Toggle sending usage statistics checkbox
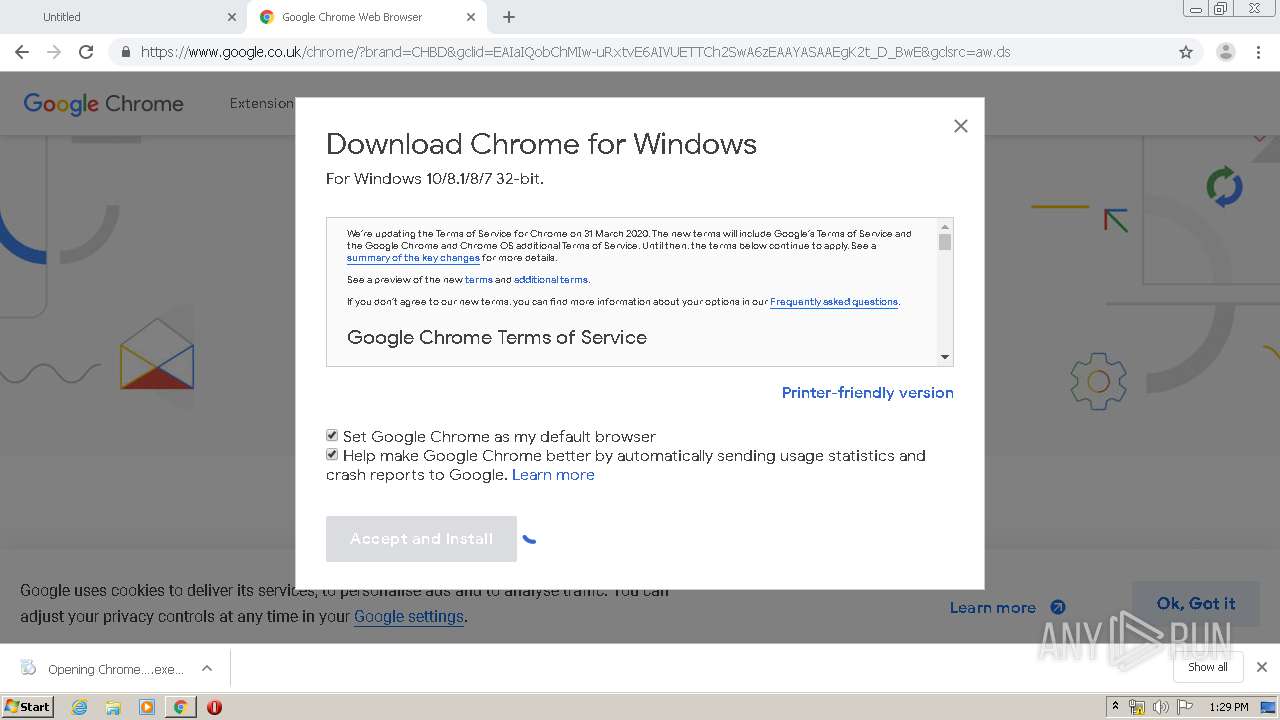Viewport: 1280px width, 720px height. click(x=332, y=454)
